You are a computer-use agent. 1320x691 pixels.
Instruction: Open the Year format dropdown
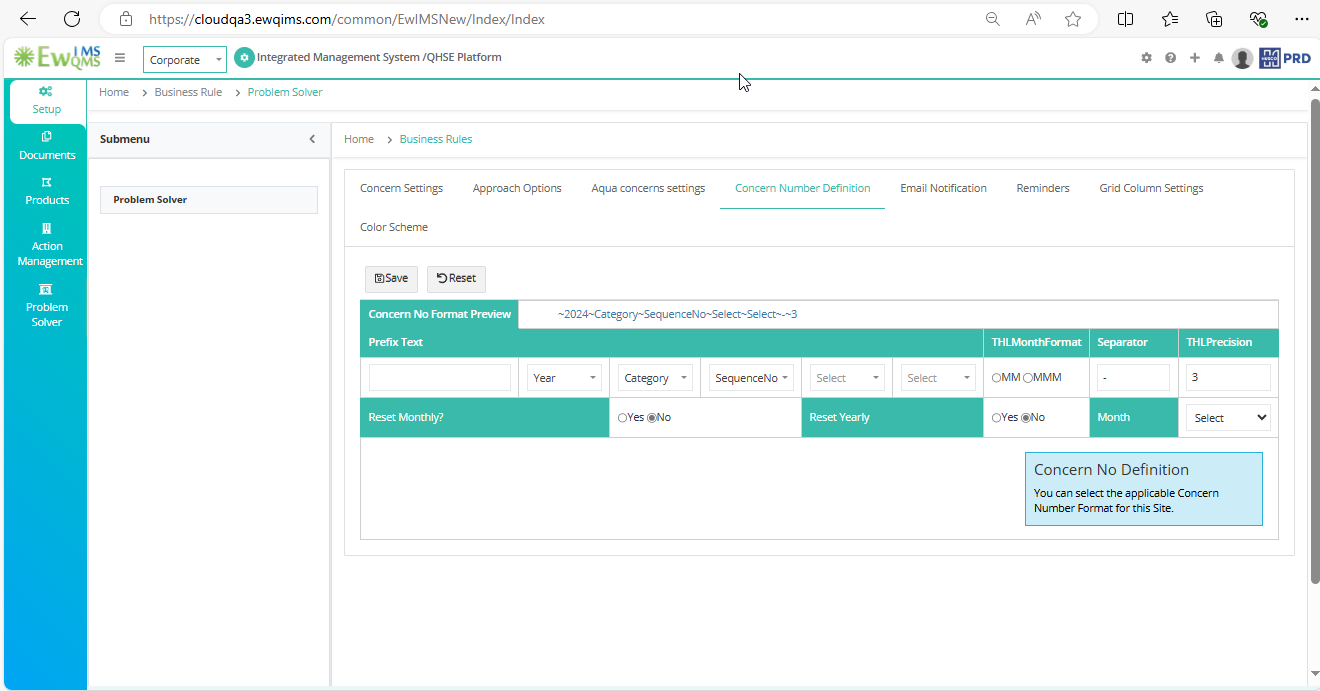(564, 378)
